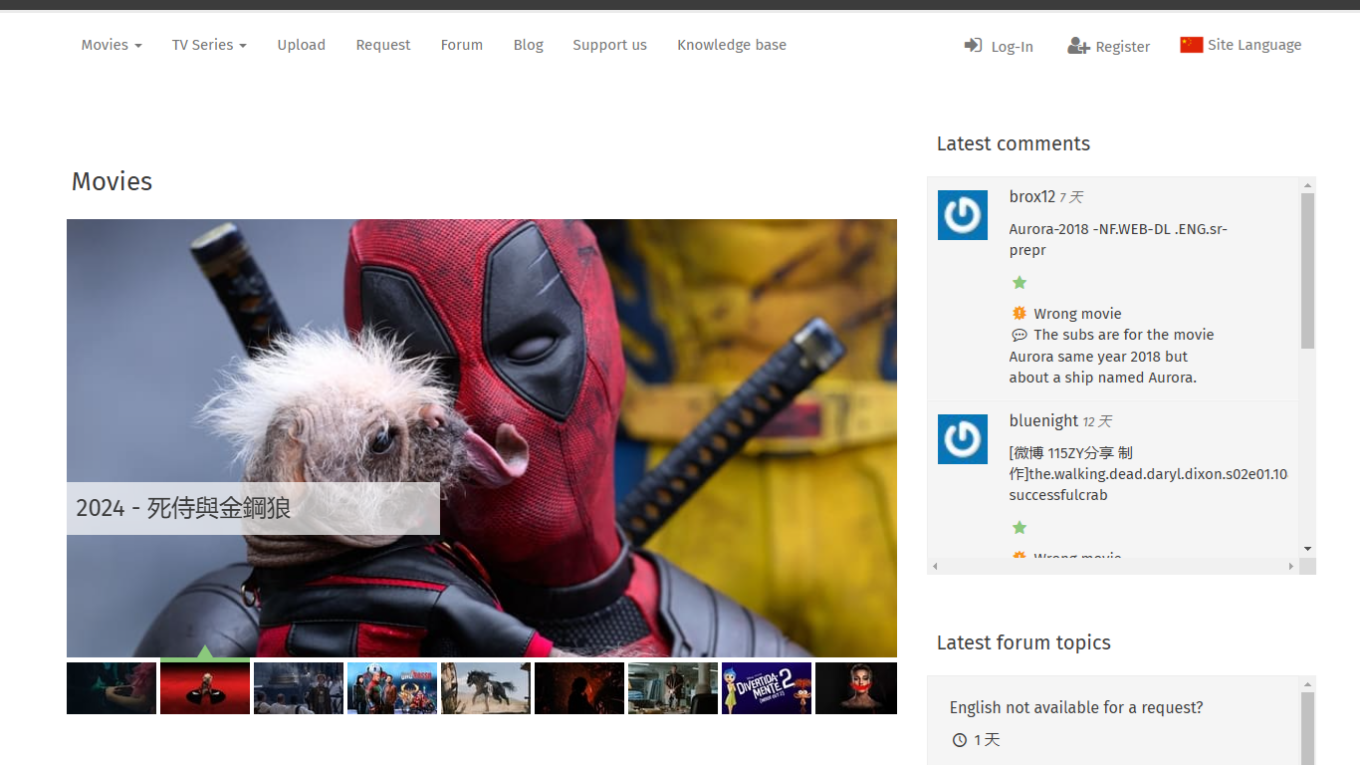The width and height of the screenshot is (1360, 765).
Task: Open the Movies dropdown menu
Action: (111, 45)
